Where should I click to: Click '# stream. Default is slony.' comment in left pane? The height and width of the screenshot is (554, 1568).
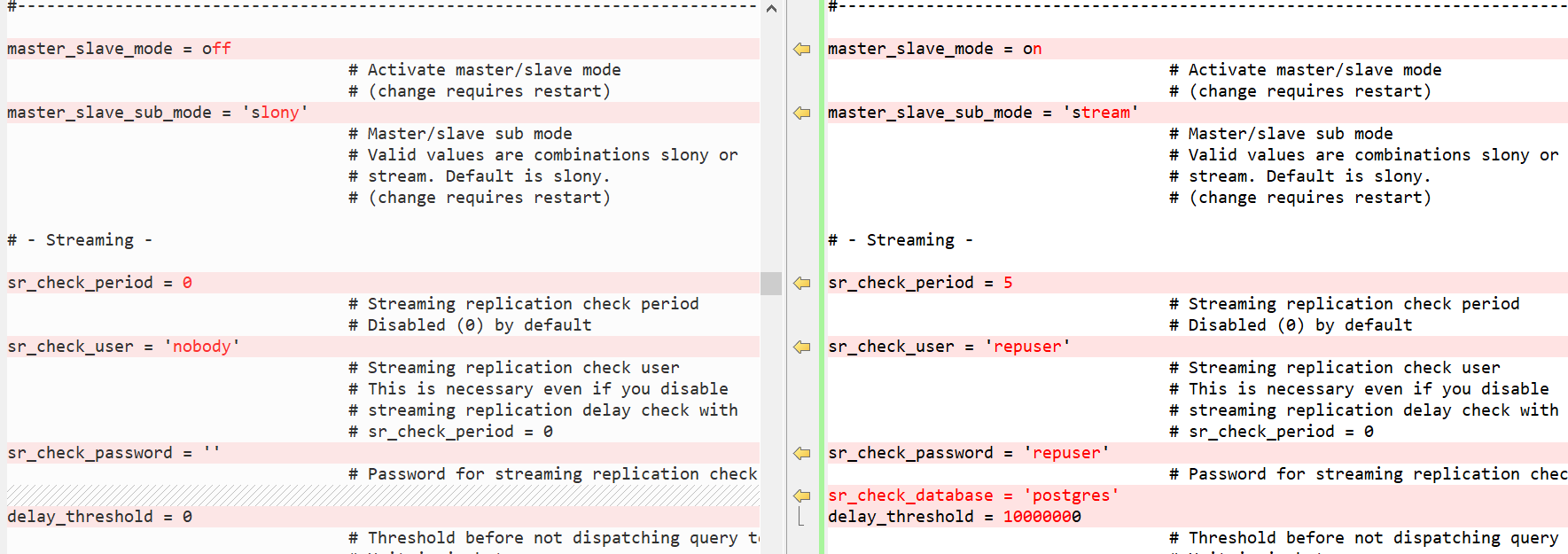(480, 176)
